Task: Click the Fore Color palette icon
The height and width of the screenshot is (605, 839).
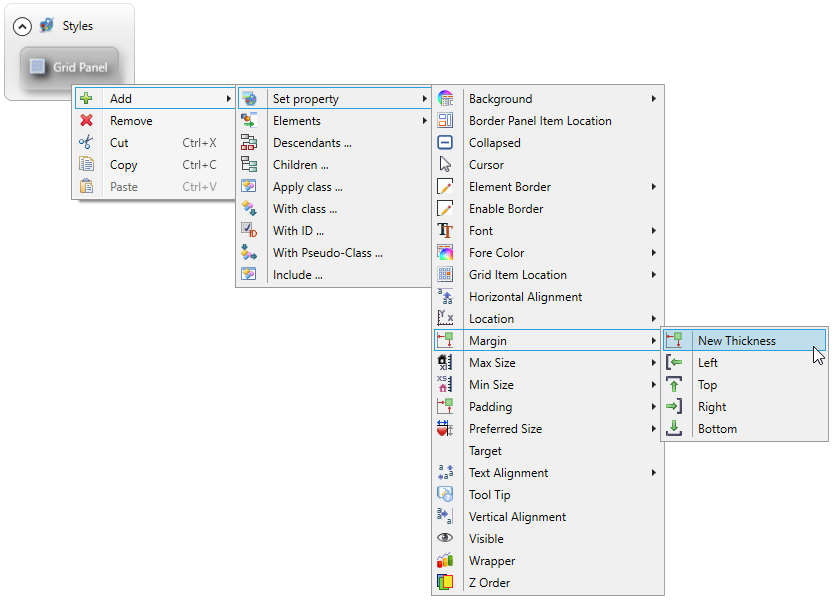Action: click(x=446, y=253)
